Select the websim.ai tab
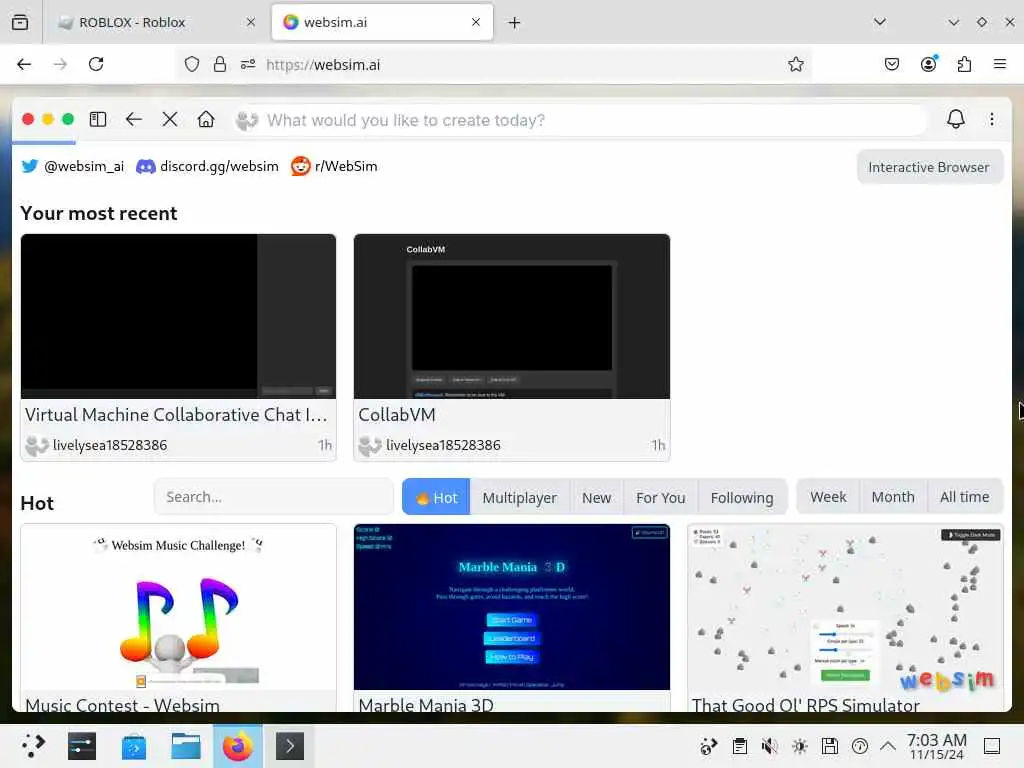The height and width of the screenshot is (768, 1024). tap(382, 22)
